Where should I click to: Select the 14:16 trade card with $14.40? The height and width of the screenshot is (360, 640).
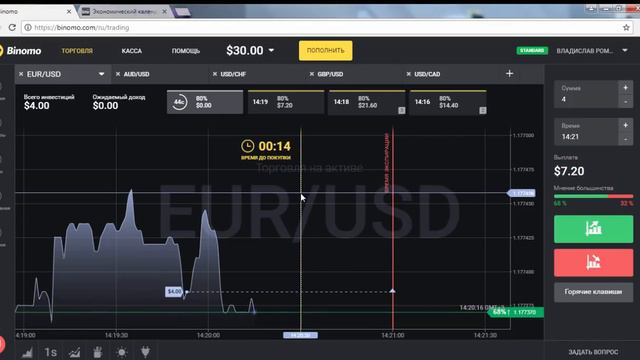tap(448, 102)
